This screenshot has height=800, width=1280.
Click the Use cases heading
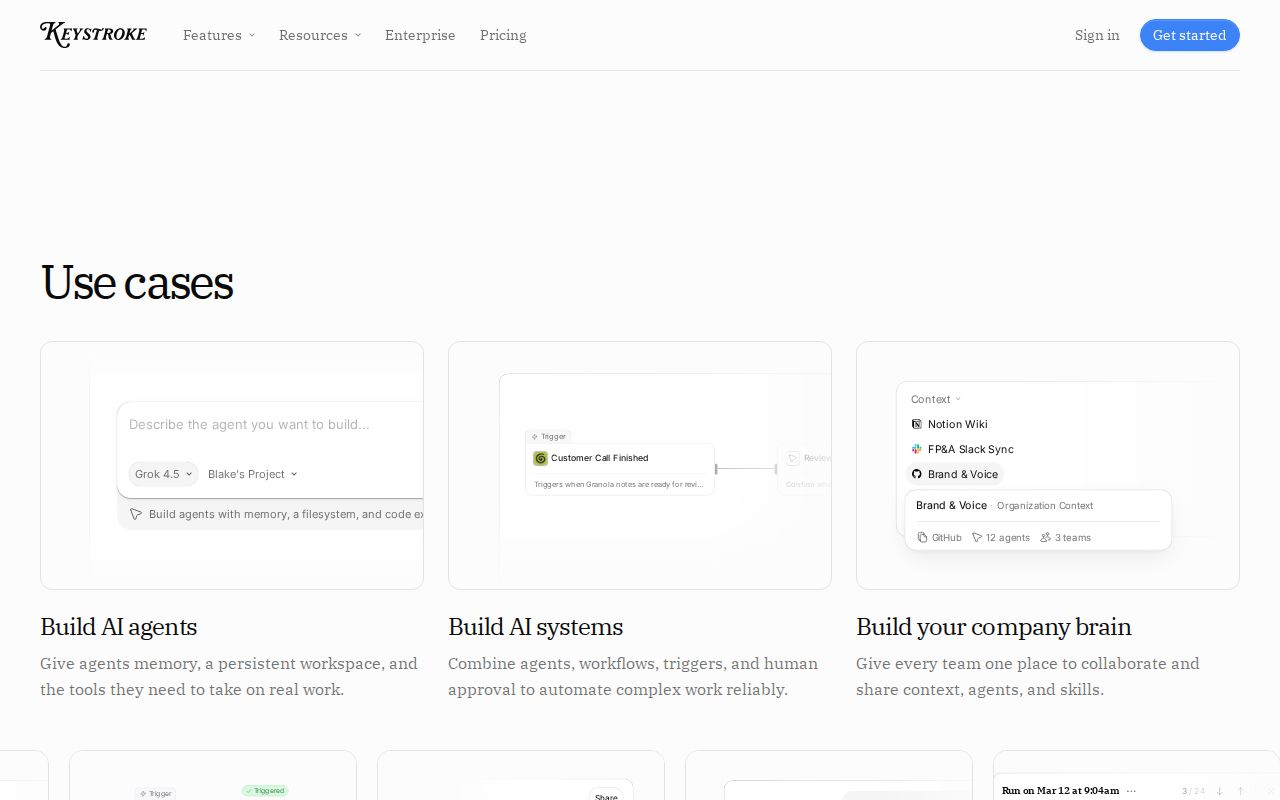[x=137, y=282]
